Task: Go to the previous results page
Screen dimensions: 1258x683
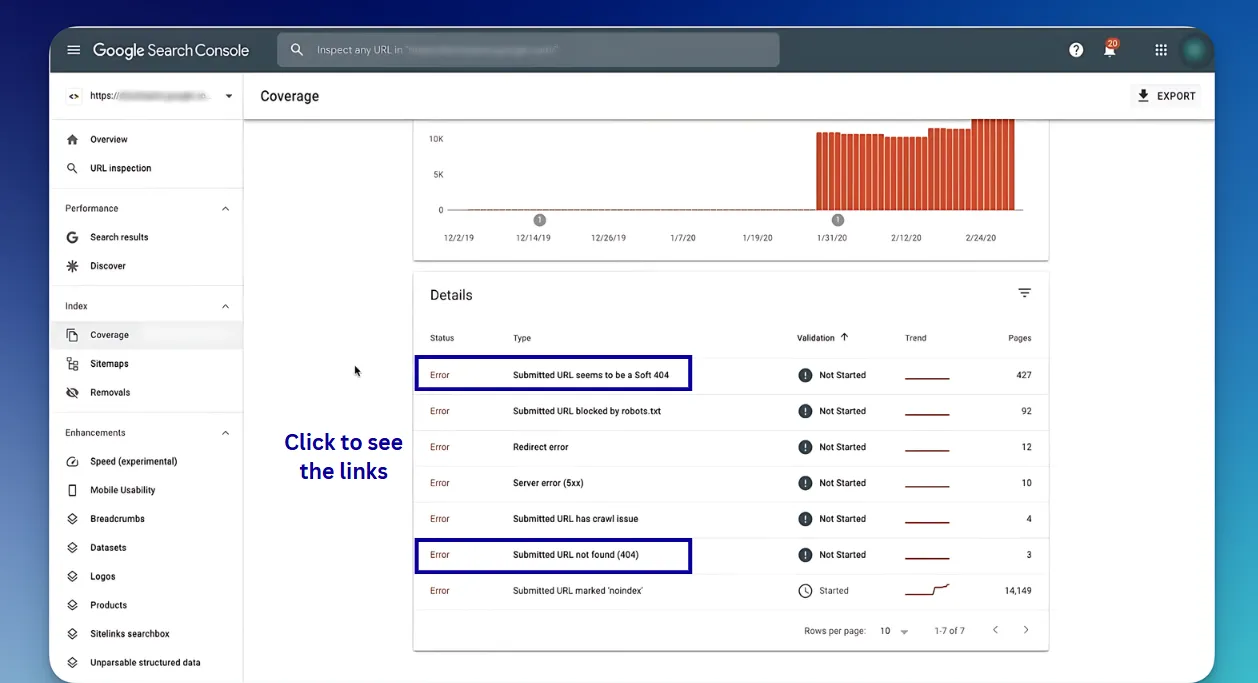Action: coord(995,630)
